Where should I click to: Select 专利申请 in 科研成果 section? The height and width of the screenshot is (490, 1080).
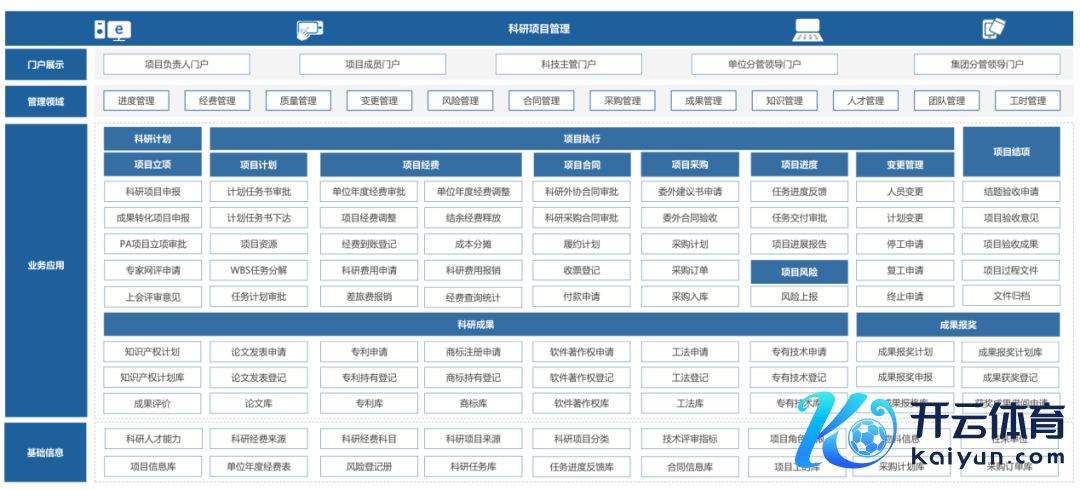370,352
